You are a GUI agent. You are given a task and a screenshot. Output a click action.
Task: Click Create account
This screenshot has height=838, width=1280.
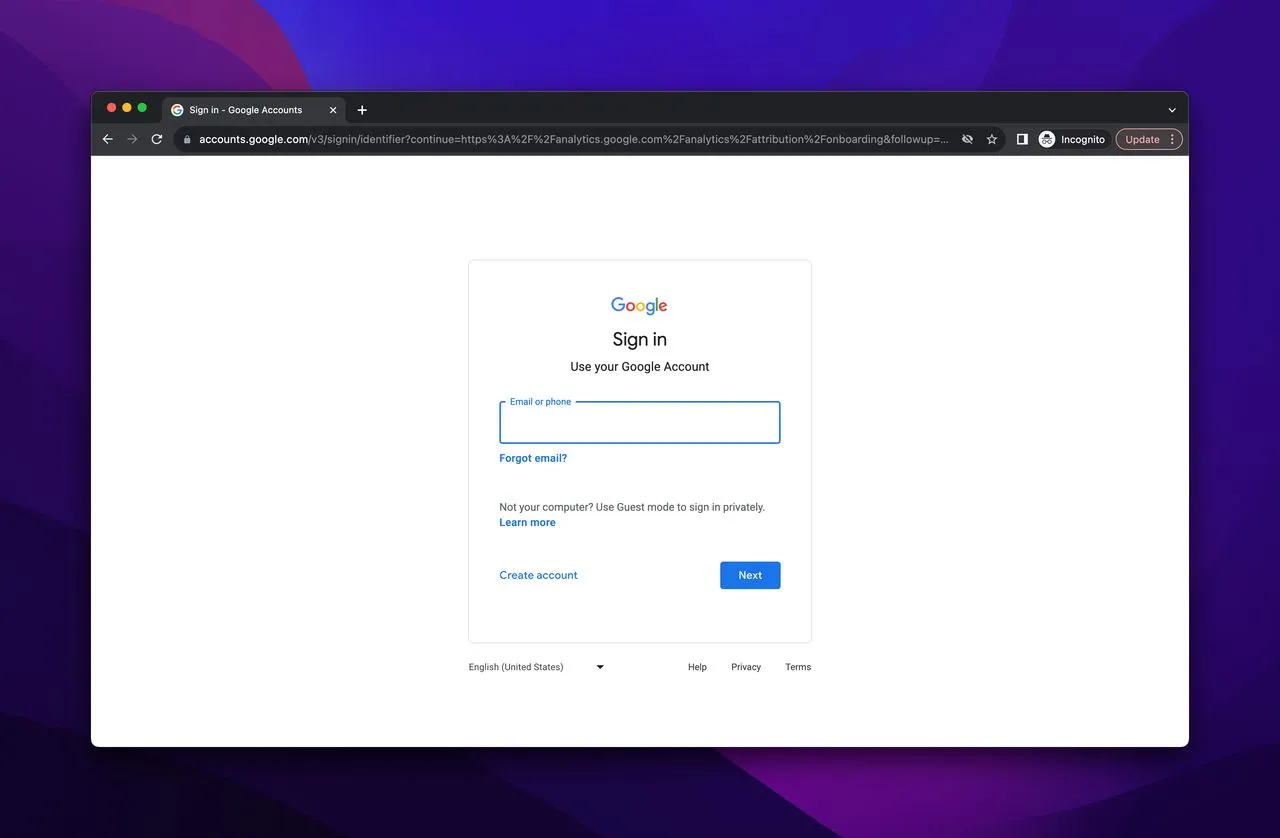pos(538,575)
